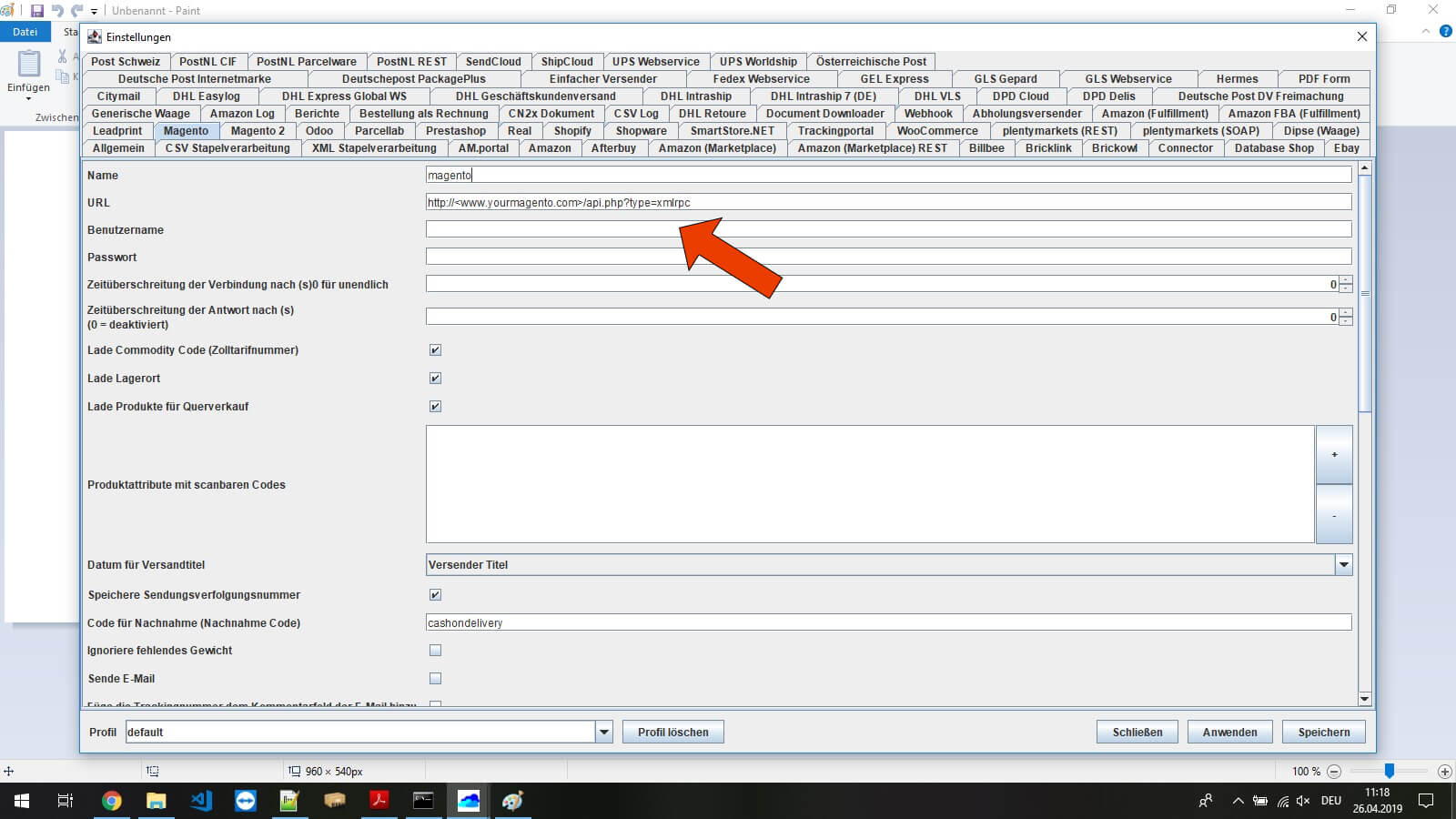The width and height of the screenshot is (1456, 819).
Task: Click the settings vertical scrollbar up arrow
Action: click(1364, 168)
